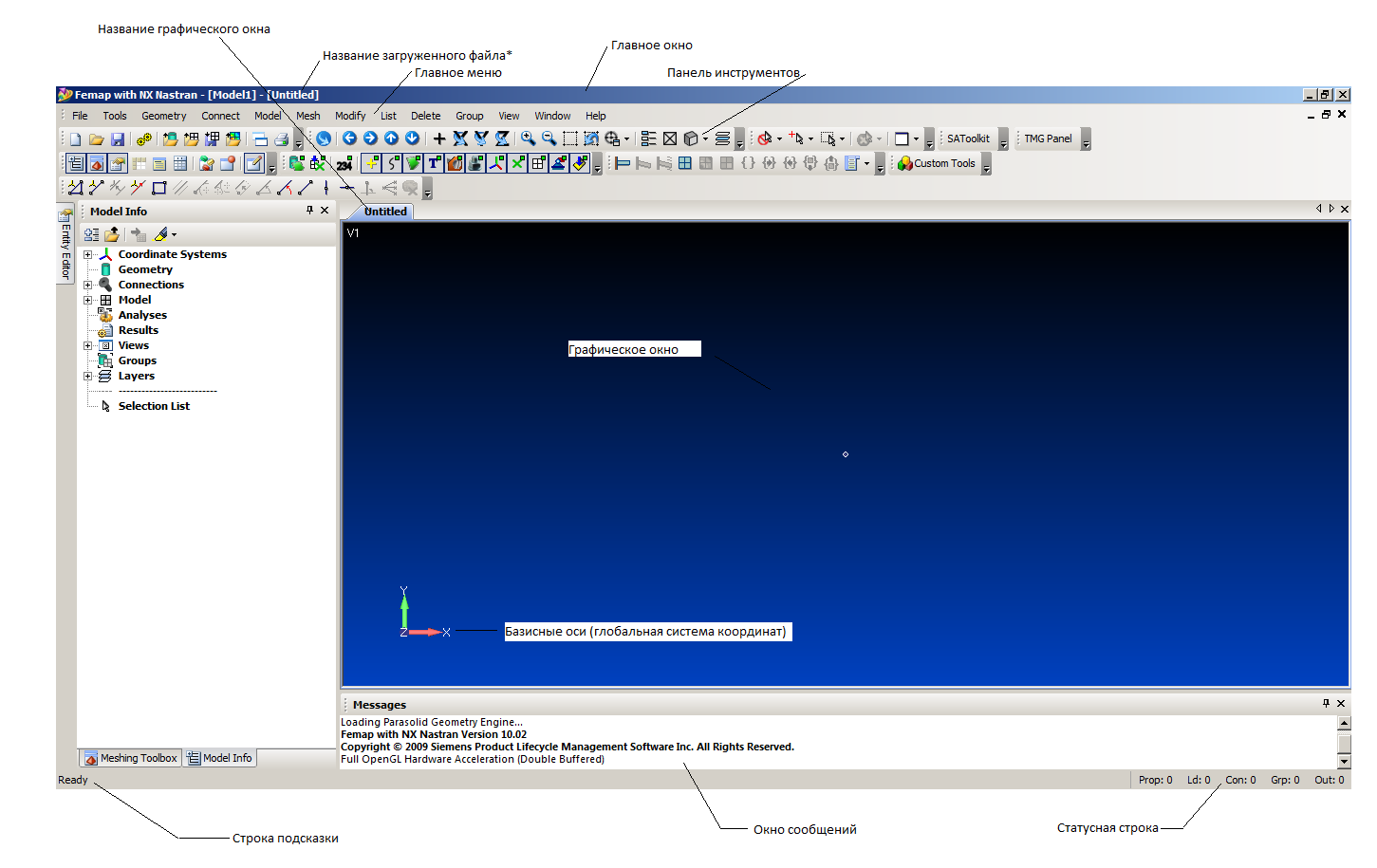1377x868 pixels.
Task: Select the Geometry tree item
Action: point(145,269)
